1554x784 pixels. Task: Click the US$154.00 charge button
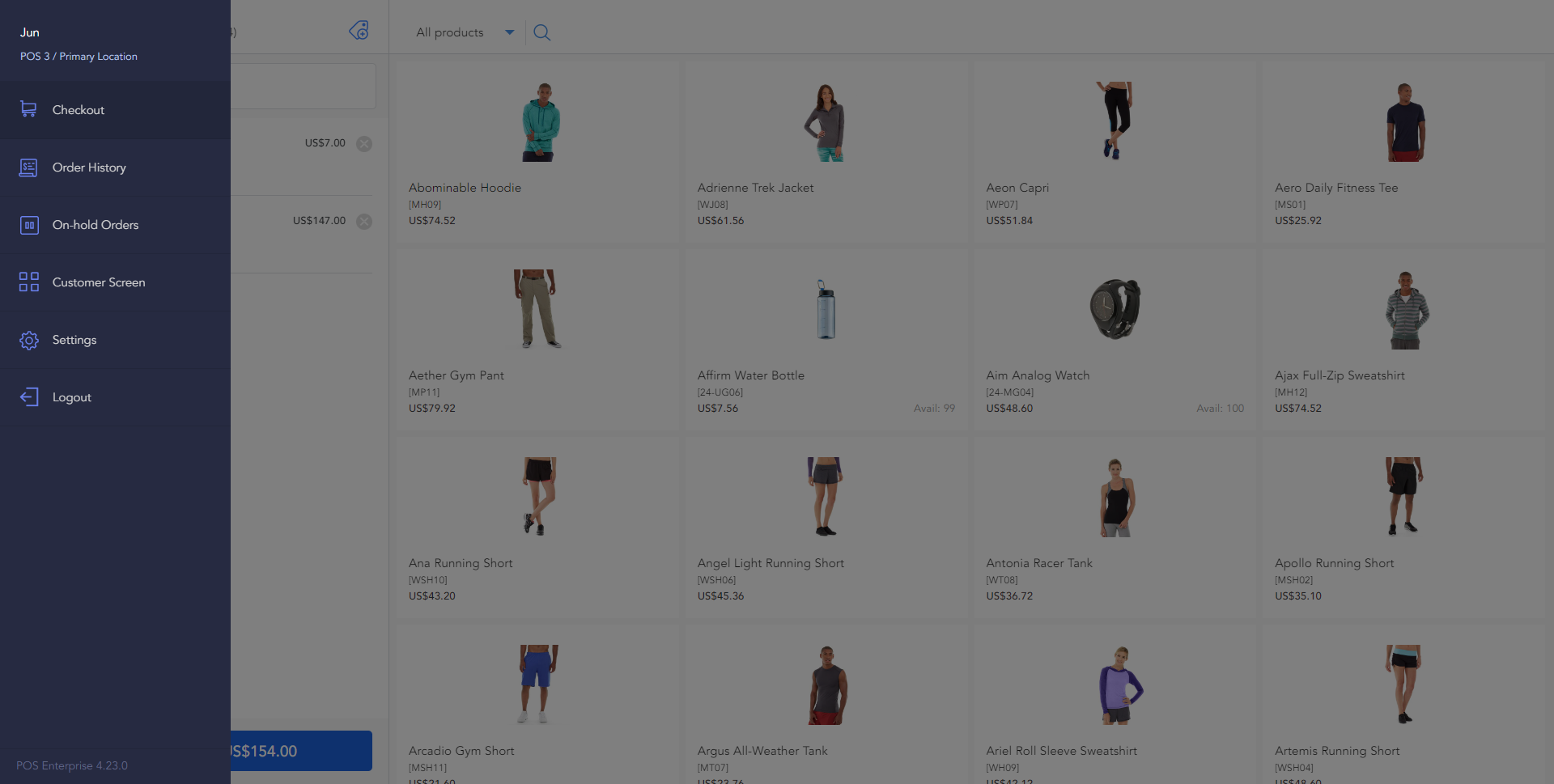pyautogui.click(x=301, y=751)
